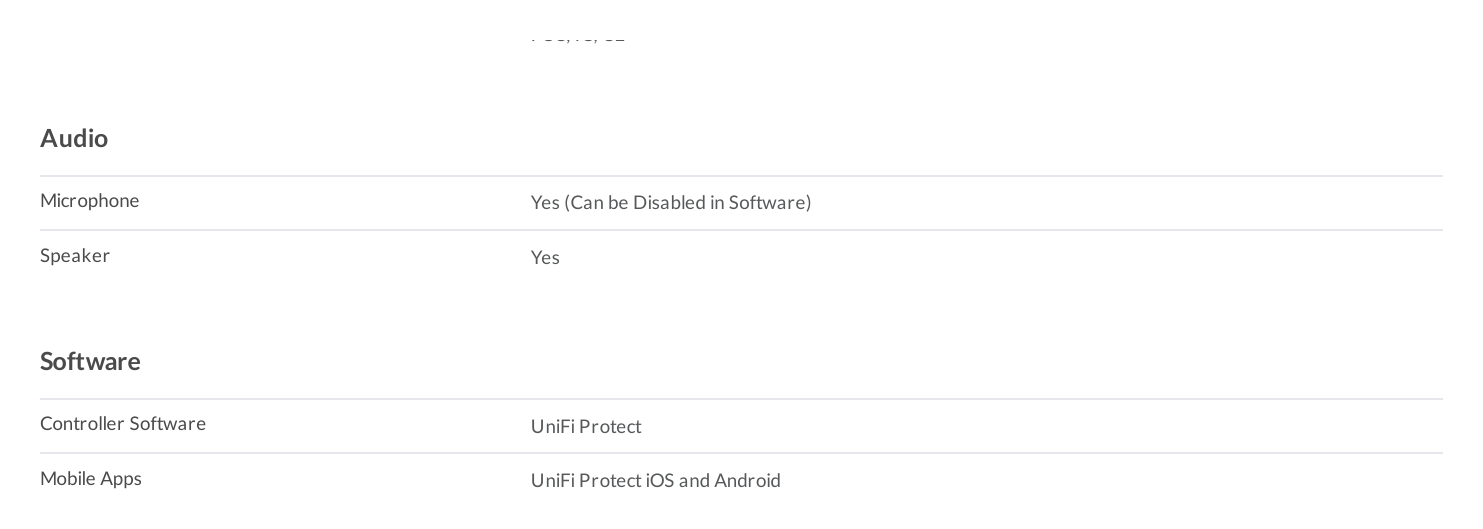Viewport: 1483px width, 529px height.
Task: Select the Mobile Apps label
Action: [x=91, y=479]
